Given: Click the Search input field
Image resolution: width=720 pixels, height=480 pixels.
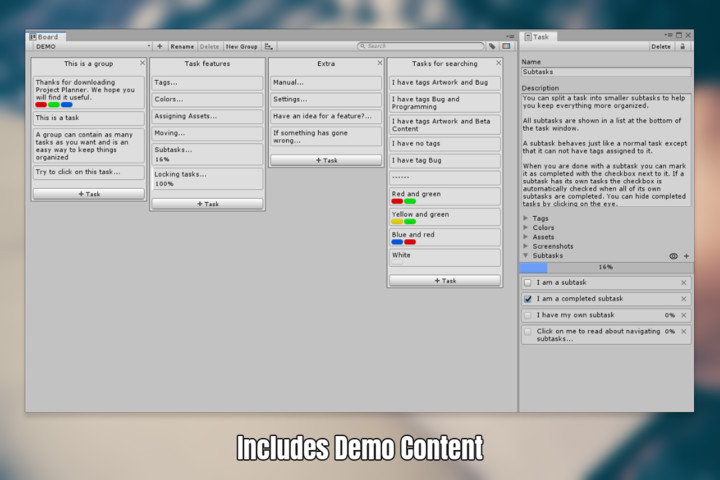Looking at the screenshot, I should point(421,46).
